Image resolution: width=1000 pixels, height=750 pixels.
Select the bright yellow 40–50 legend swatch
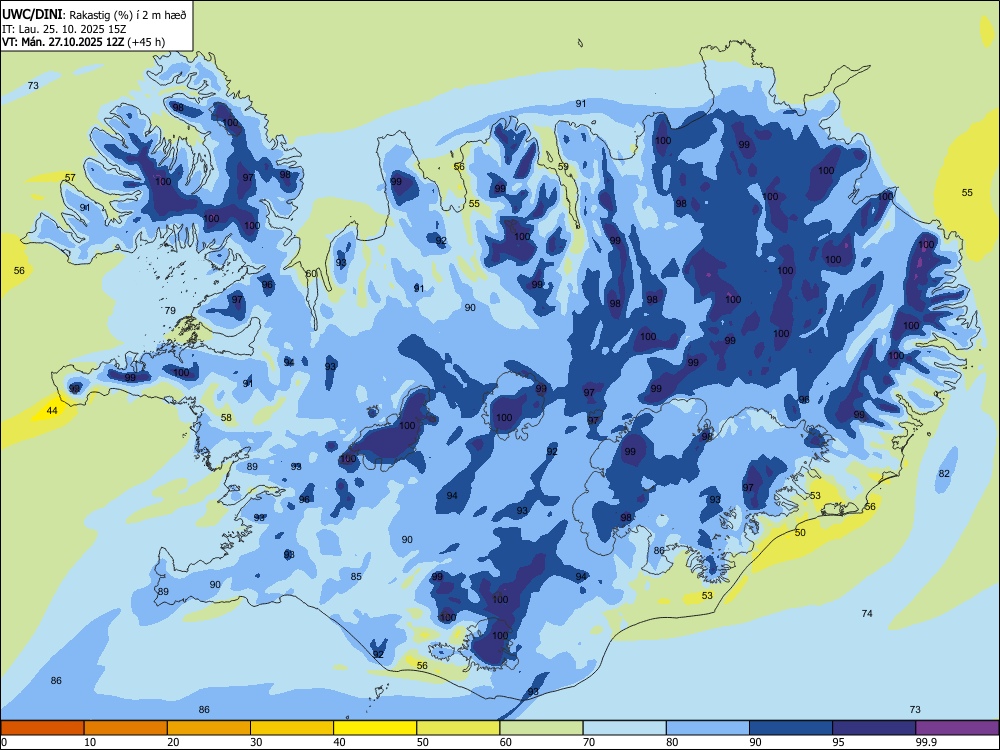pos(375,728)
